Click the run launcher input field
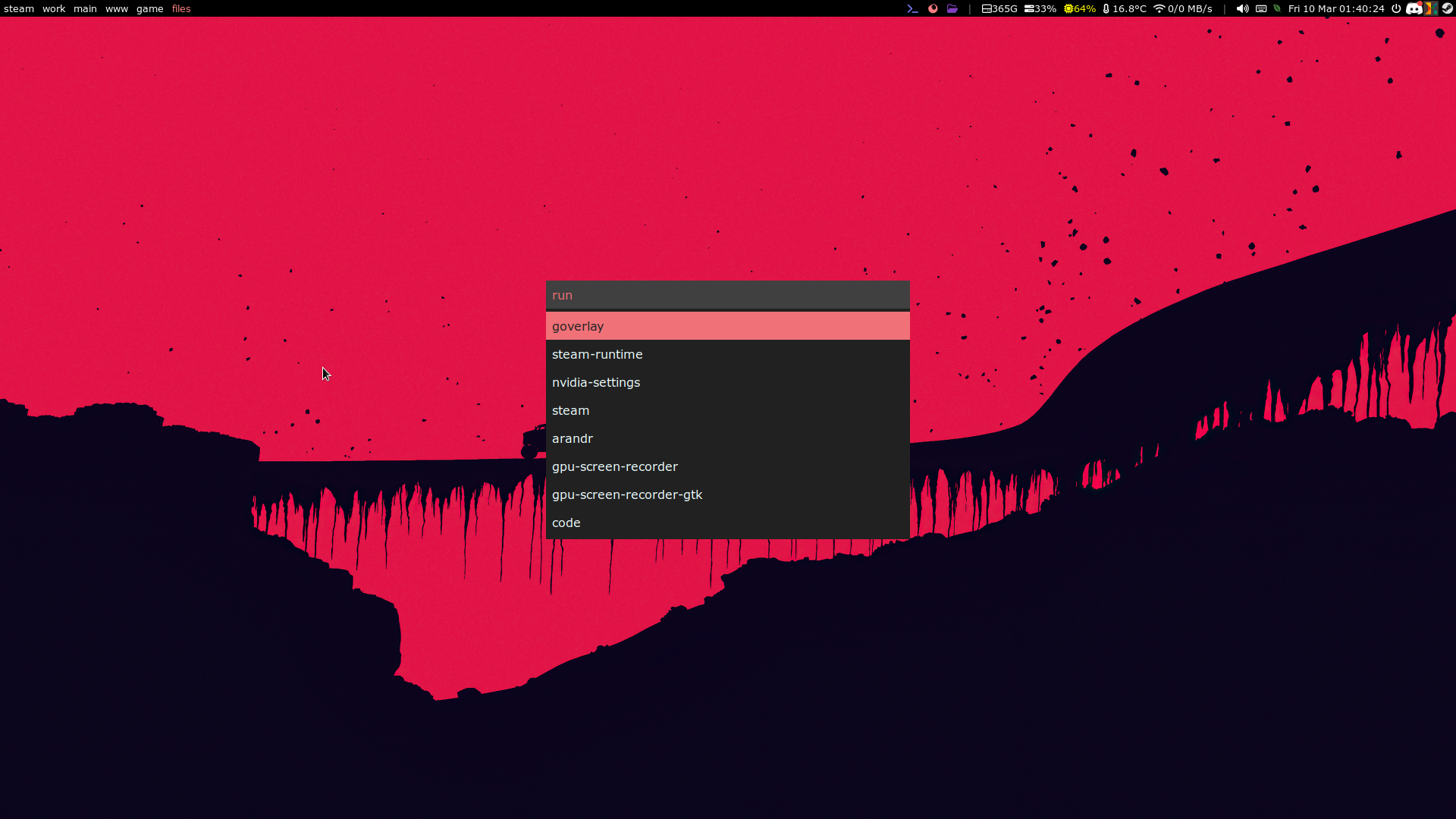This screenshot has height=819, width=1456. [728, 295]
